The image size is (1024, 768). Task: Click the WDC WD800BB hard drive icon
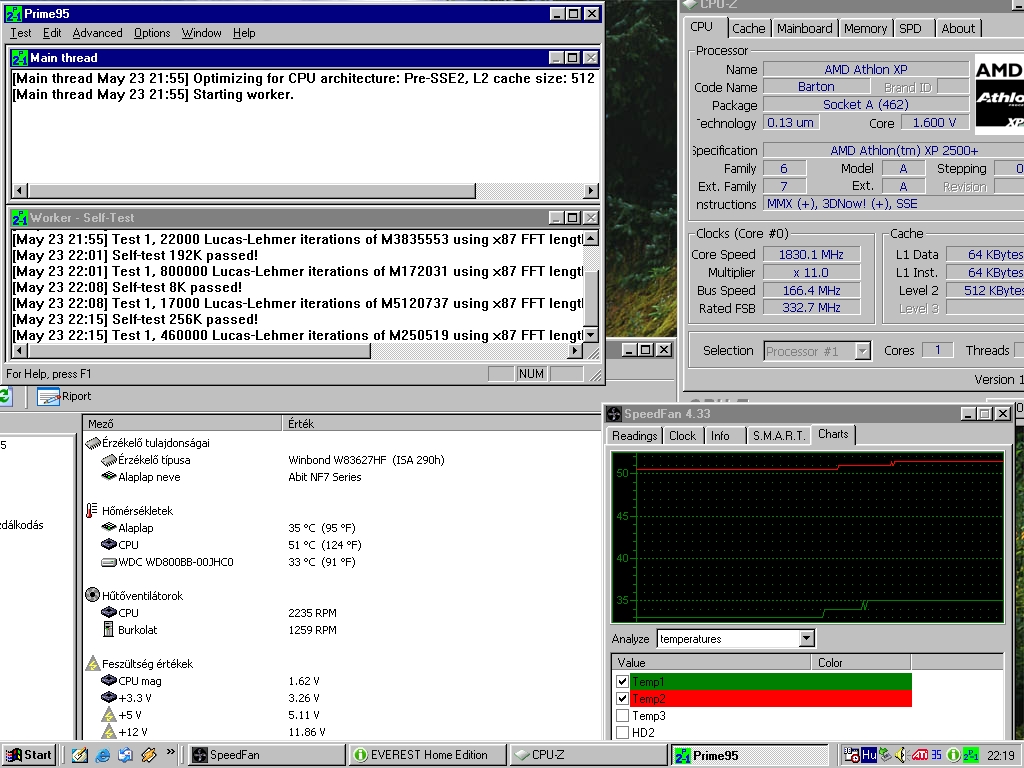[109, 562]
